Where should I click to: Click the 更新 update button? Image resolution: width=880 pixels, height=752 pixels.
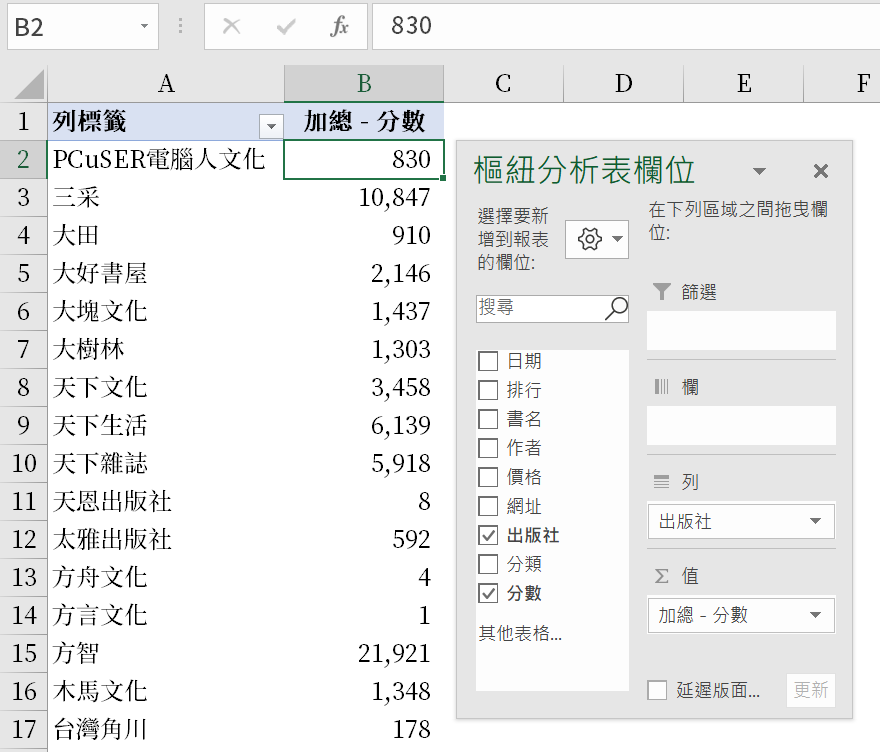point(811,690)
